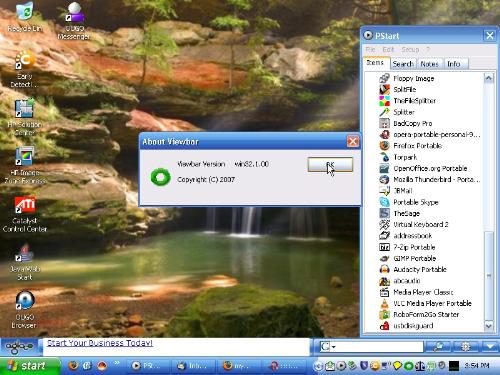Expand hidden system tray icons arrow

point(318,366)
